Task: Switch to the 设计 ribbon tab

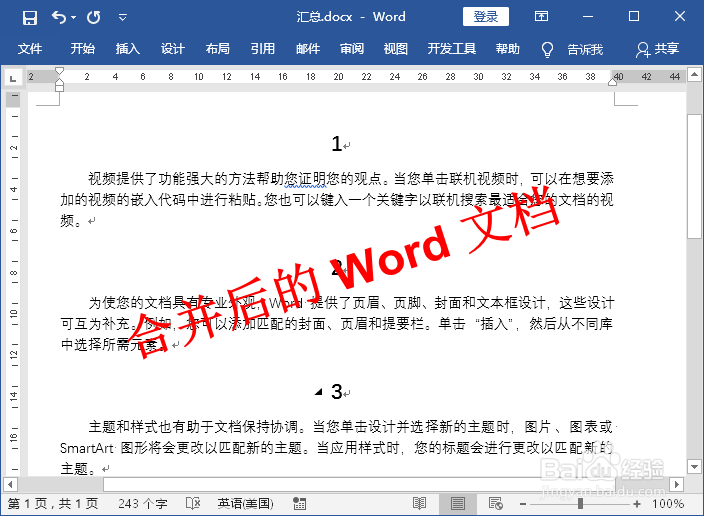Action: pos(173,49)
